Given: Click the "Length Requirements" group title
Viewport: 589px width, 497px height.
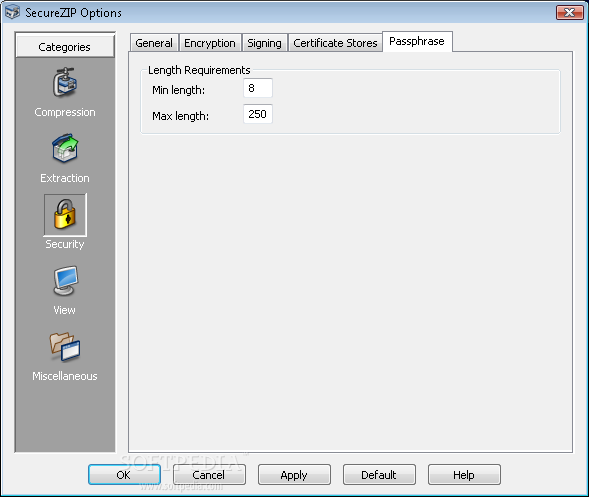Looking at the screenshot, I should [x=199, y=70].
